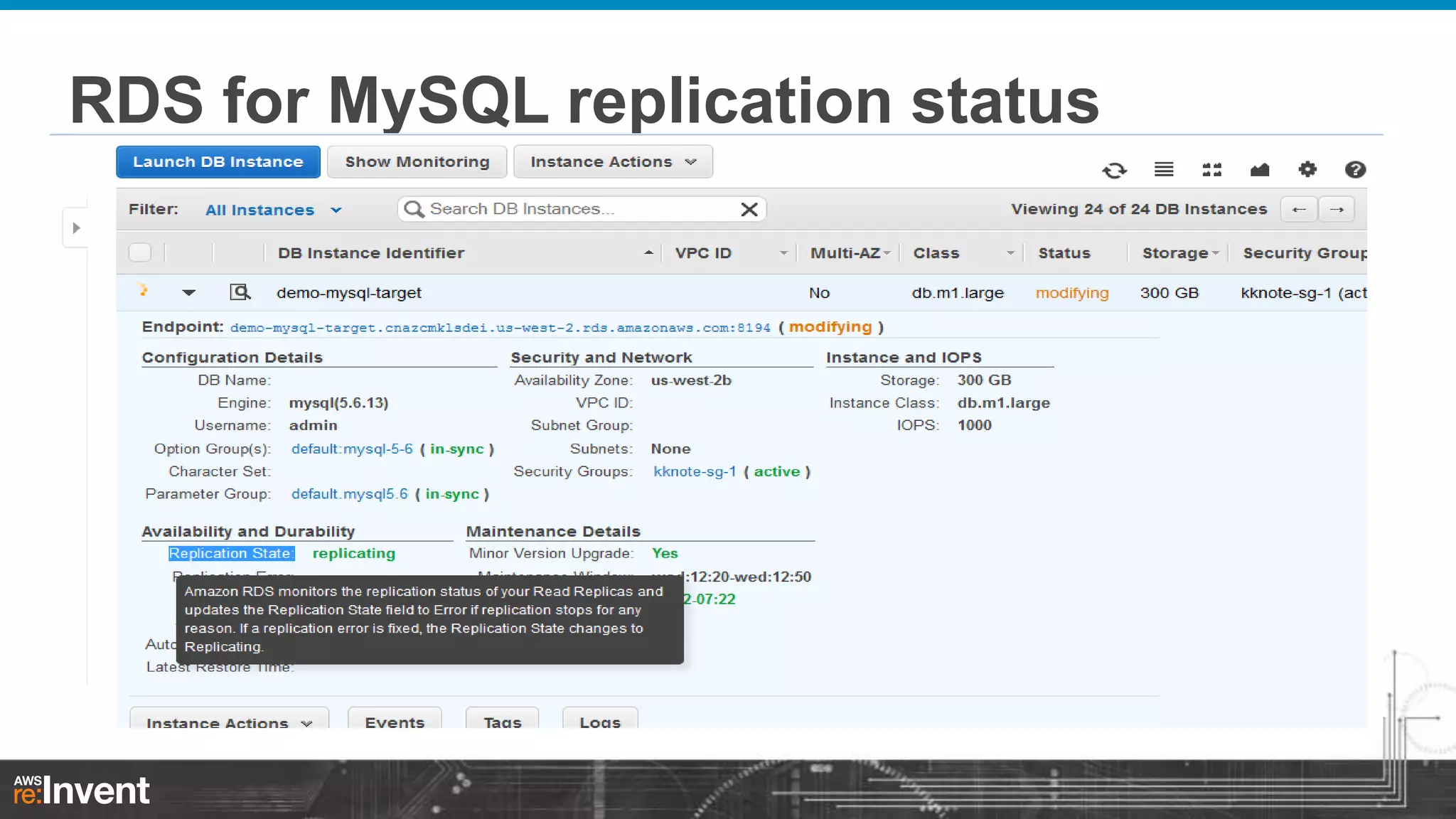The image size is (1456, 819).
Task: Click the Maintenance Details heading
Action: click(553, 532)
